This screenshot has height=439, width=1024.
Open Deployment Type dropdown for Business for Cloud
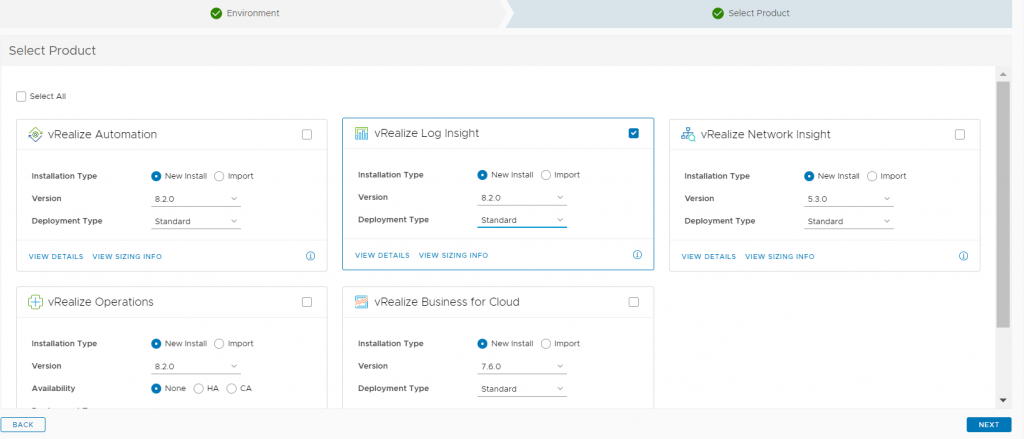tap(522, 389)
